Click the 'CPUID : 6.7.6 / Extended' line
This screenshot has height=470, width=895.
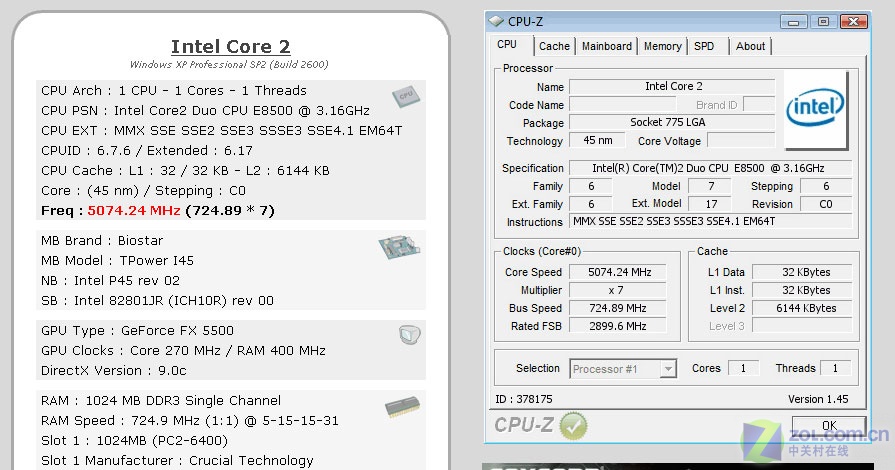pyautogui.click(x=147, y=151)
